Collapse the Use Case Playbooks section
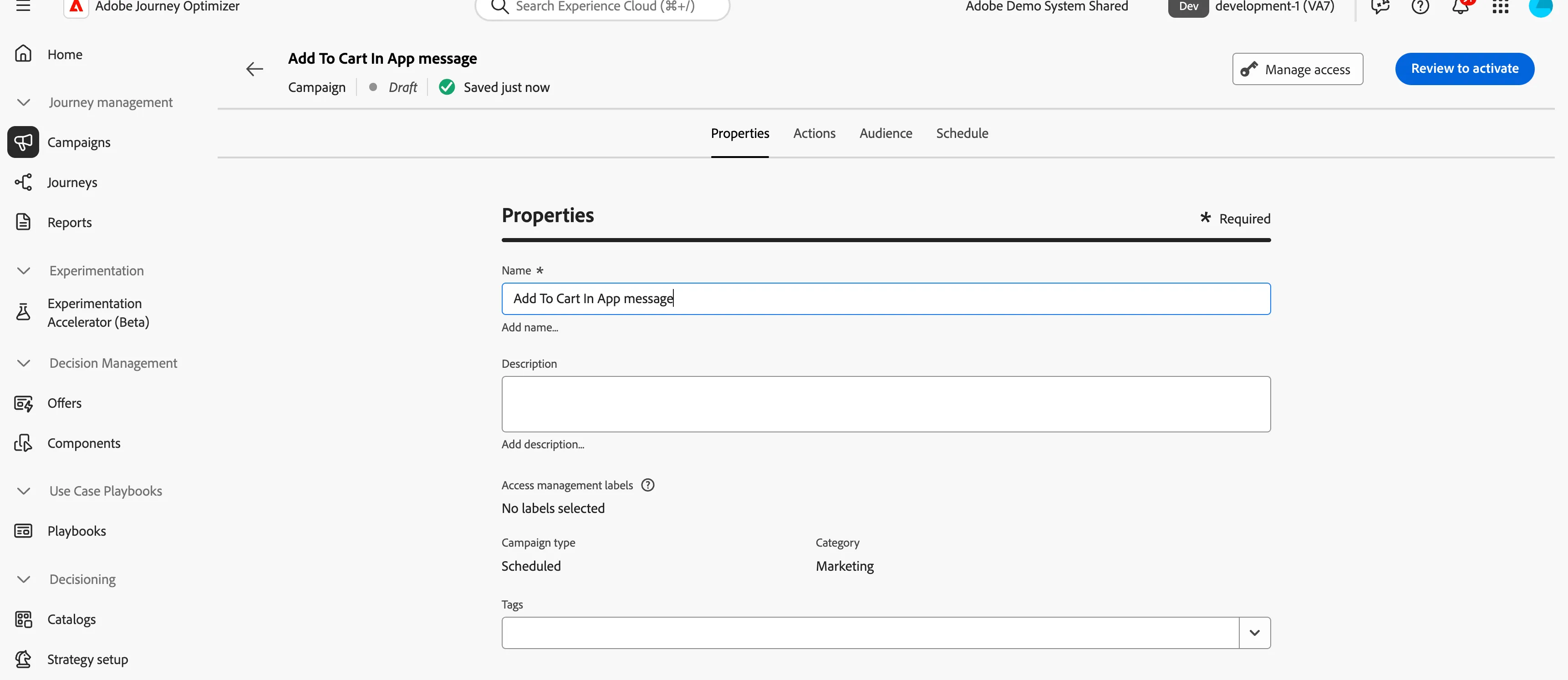1568x680 pixels. coord(23,491)
